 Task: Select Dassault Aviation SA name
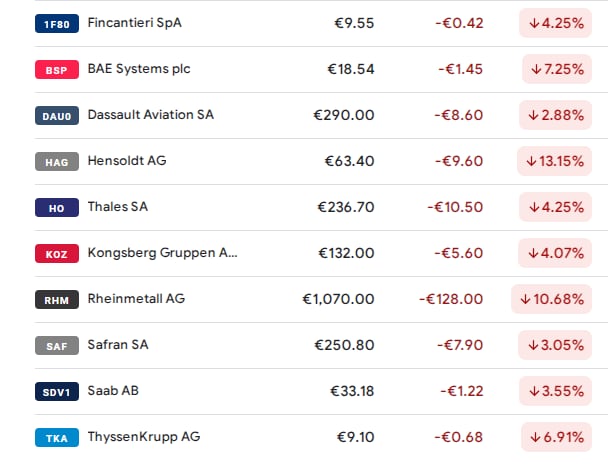click(x=150, y=115)
